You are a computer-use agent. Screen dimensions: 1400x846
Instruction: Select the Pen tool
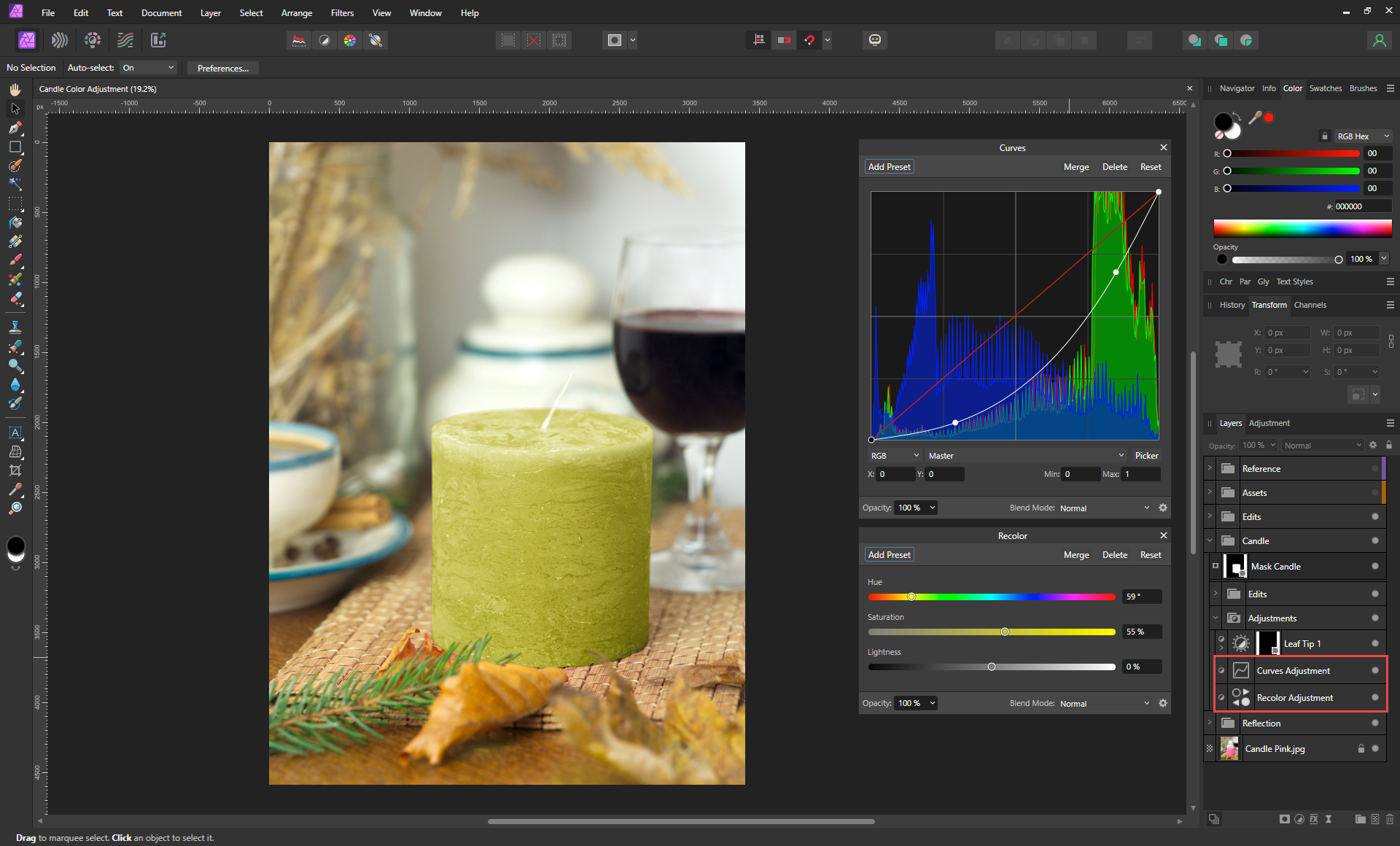point(15,128)
